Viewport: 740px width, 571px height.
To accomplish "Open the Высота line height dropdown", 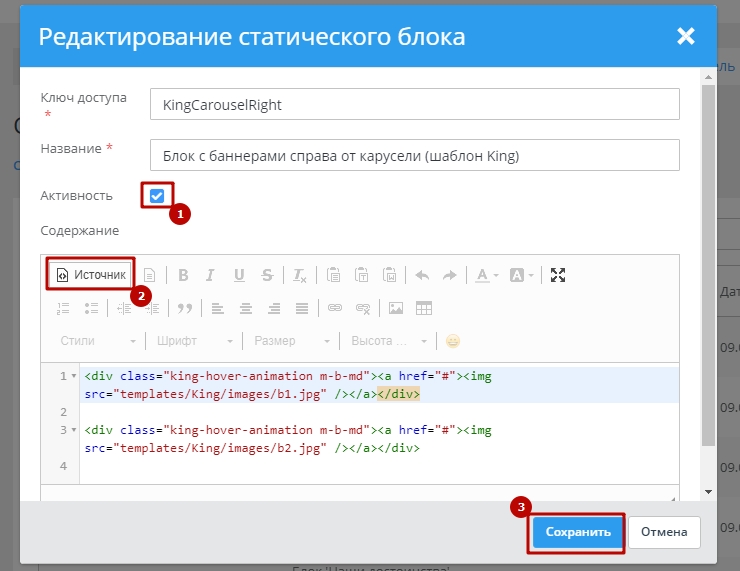I will [x=389, y=341].
